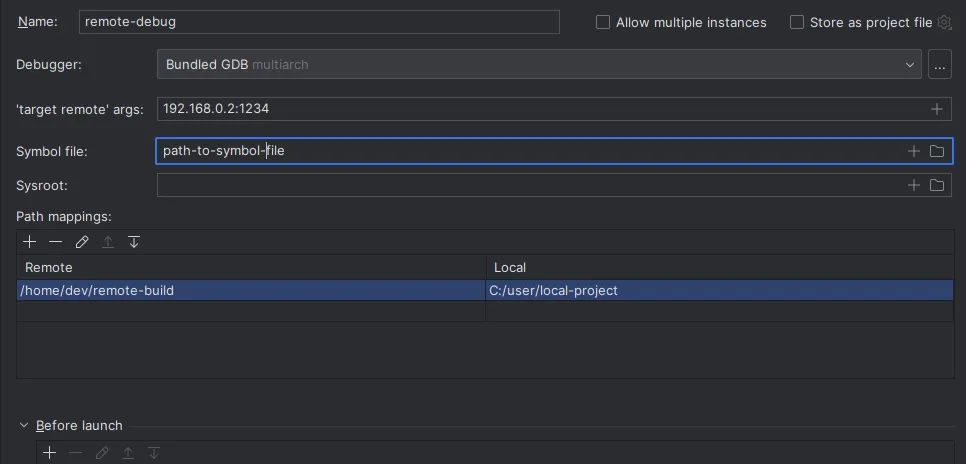Image resolution: width=966 pixels, height=464 pixels.
Task: Edit the selected path mapping
Action: tap(82, 242)
